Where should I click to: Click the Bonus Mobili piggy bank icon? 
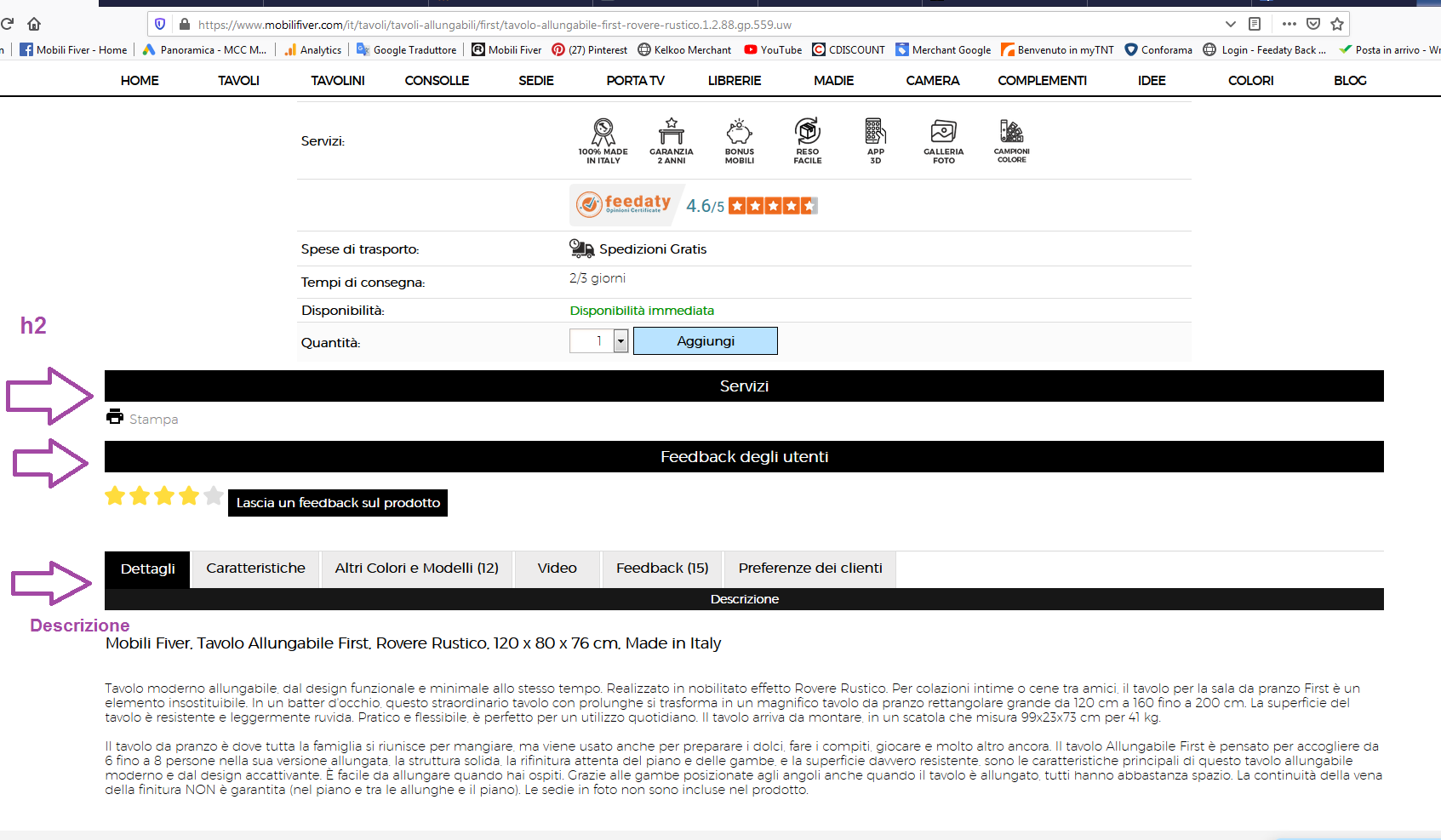click(740, 140)
